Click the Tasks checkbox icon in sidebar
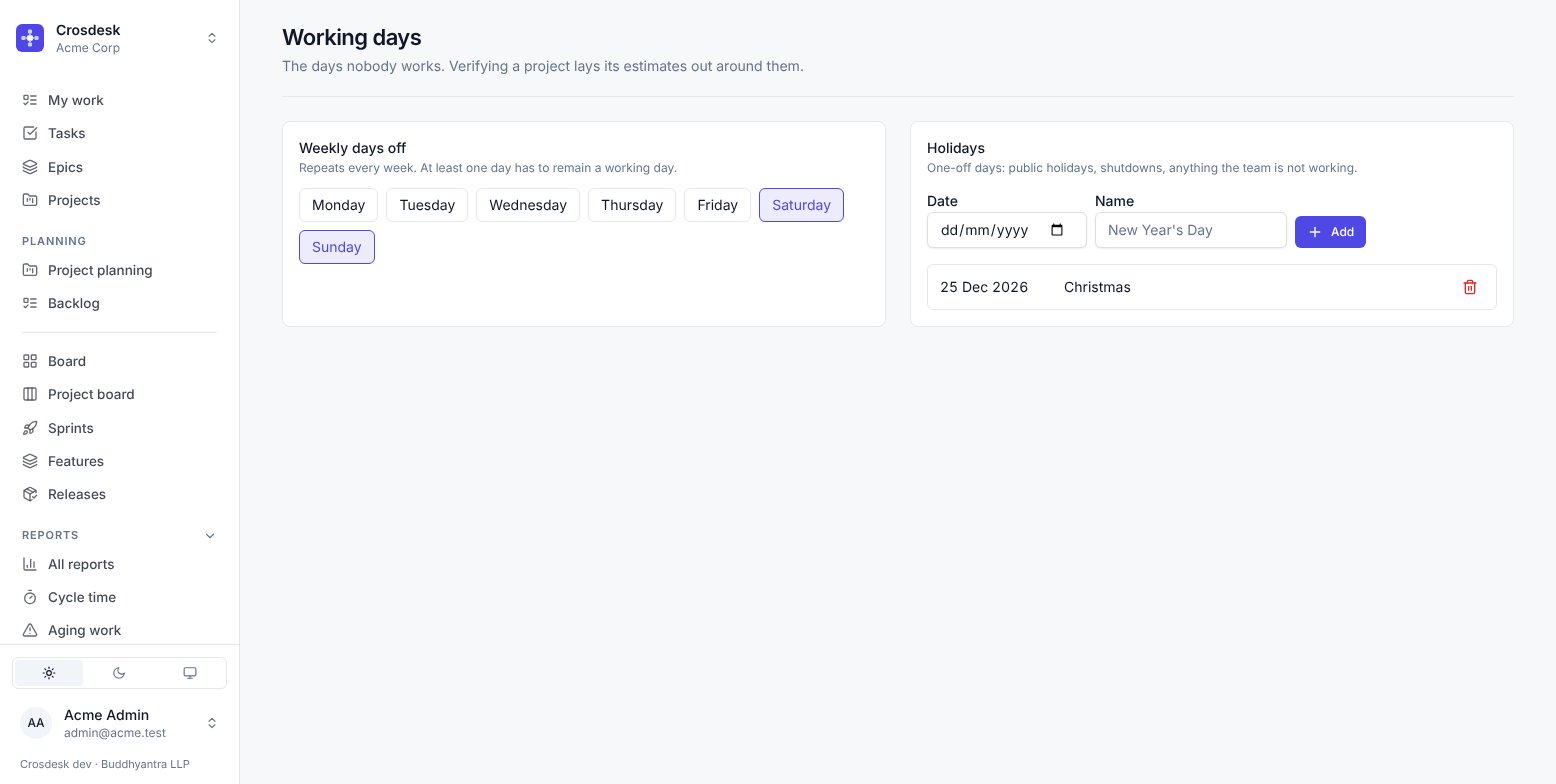1556x784 pixels. (x=30, y=133)
